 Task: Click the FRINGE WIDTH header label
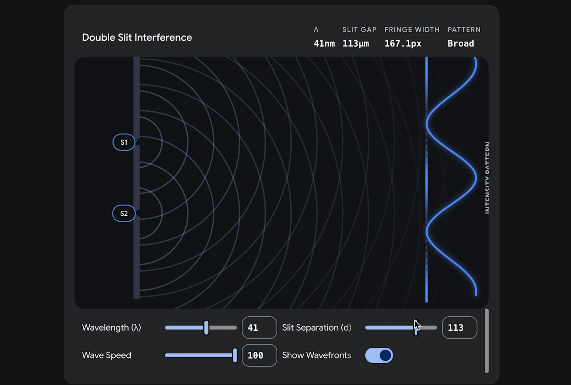point(412,30)
